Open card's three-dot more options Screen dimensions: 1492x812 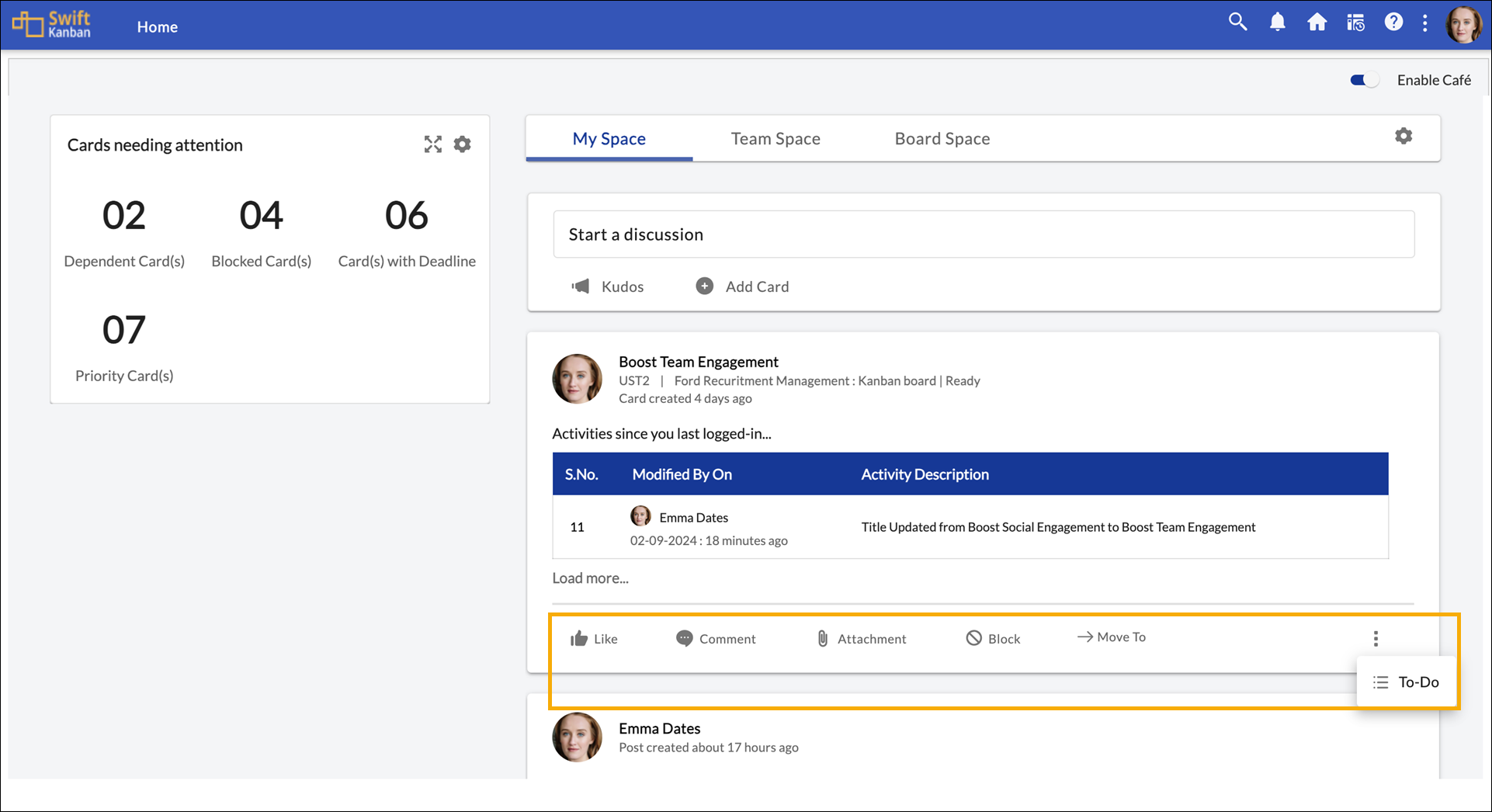1376,638
